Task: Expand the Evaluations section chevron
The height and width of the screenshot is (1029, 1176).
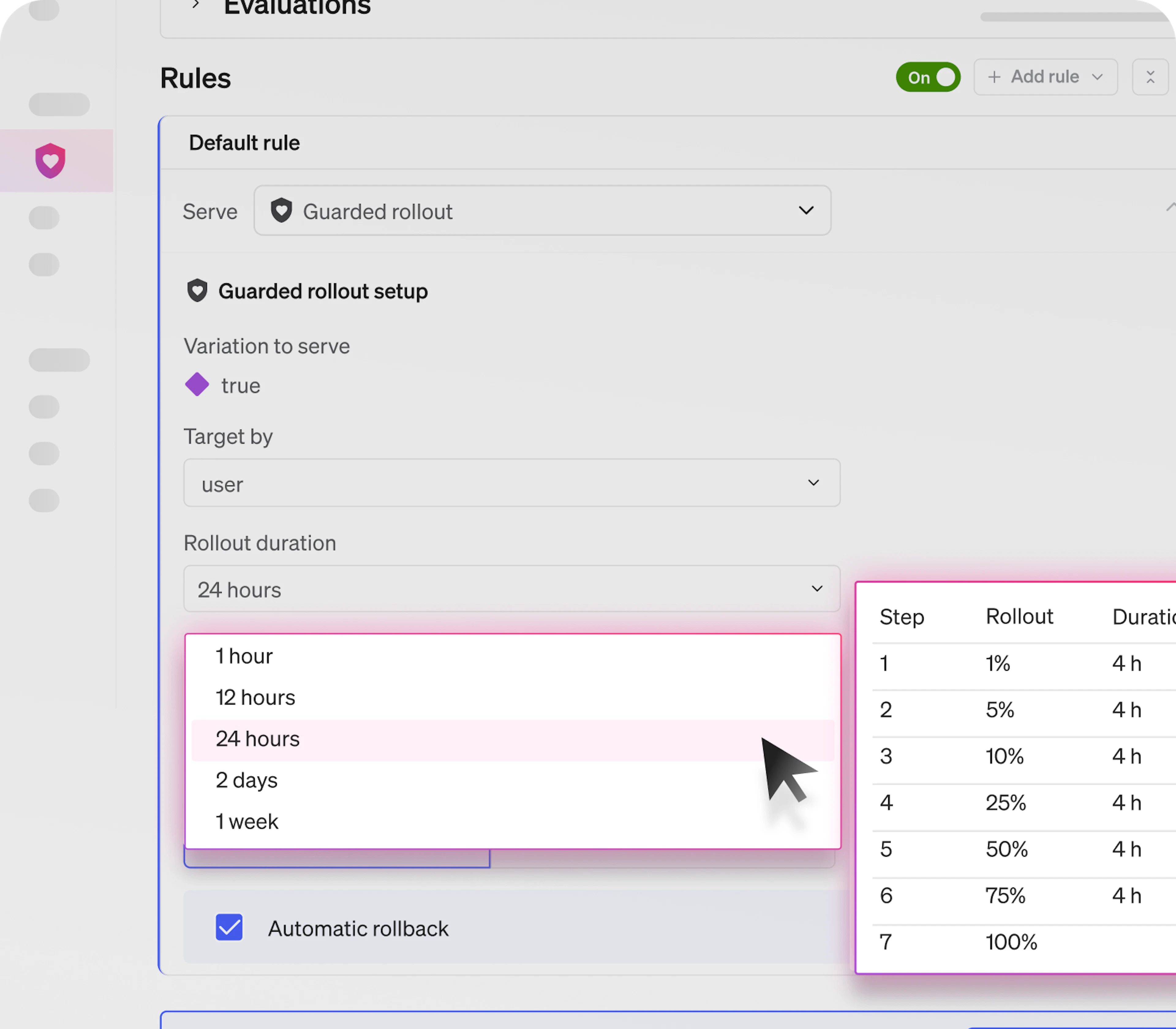Action: [x=196, y=5]
